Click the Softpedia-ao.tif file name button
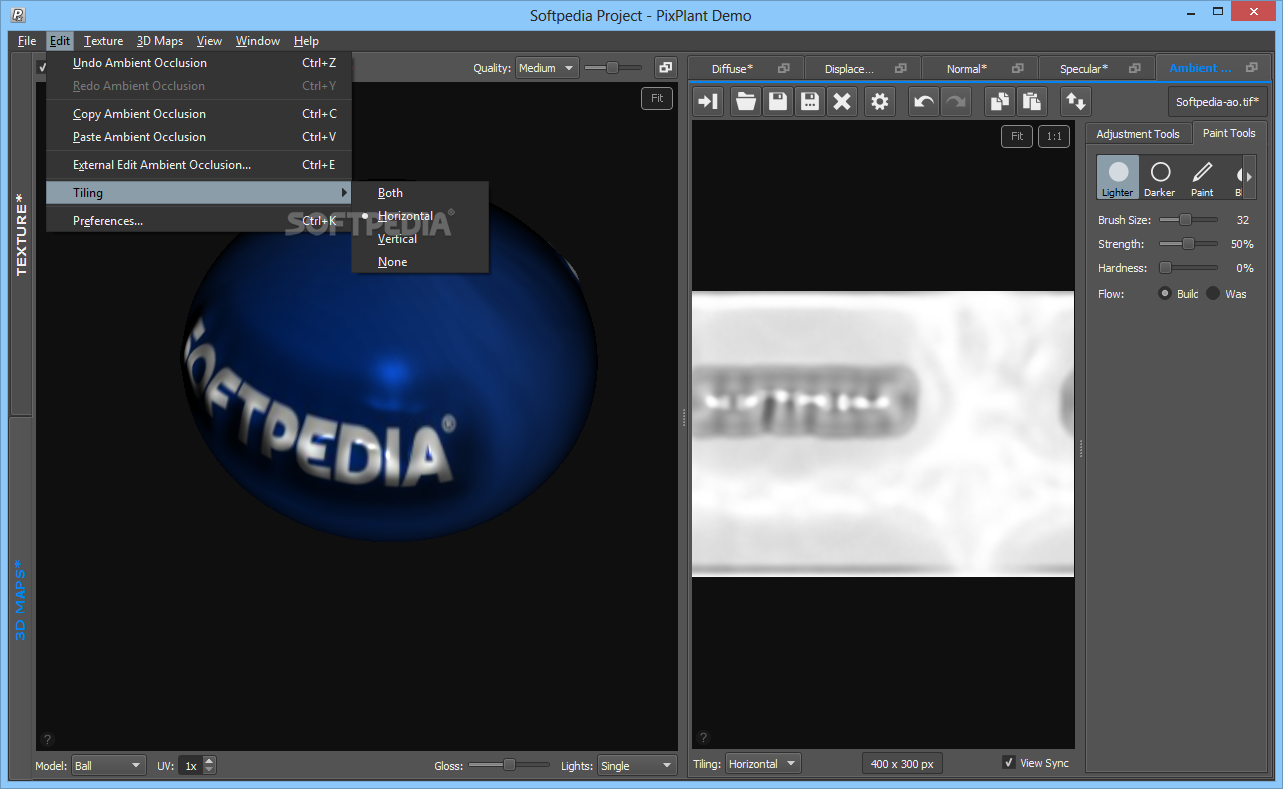The width and height of the screenshot is (1283, 789). point(1217,102)
